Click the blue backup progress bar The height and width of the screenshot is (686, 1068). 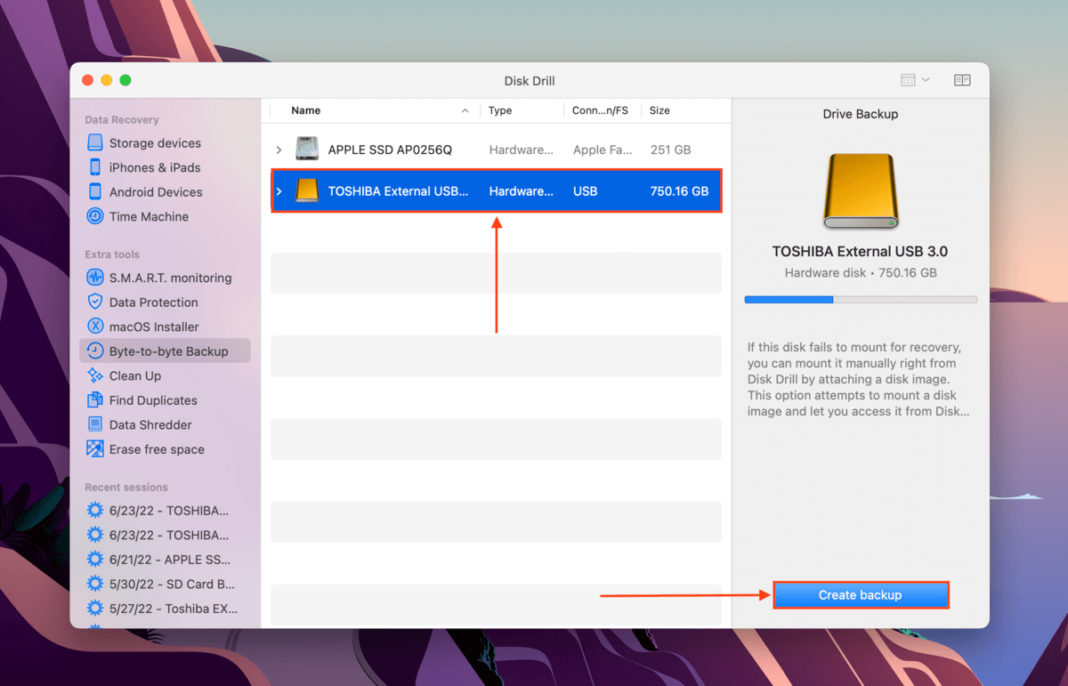coord(788,299)
